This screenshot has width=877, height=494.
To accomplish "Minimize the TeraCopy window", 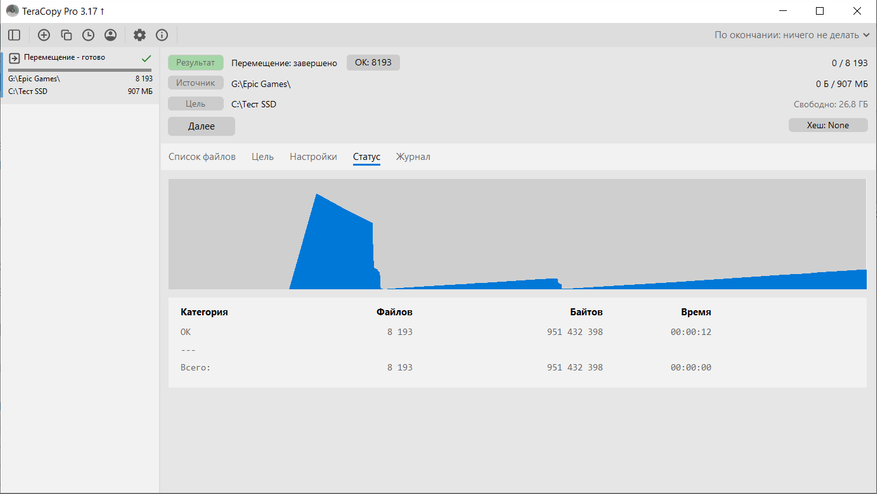I will (783, 11).
